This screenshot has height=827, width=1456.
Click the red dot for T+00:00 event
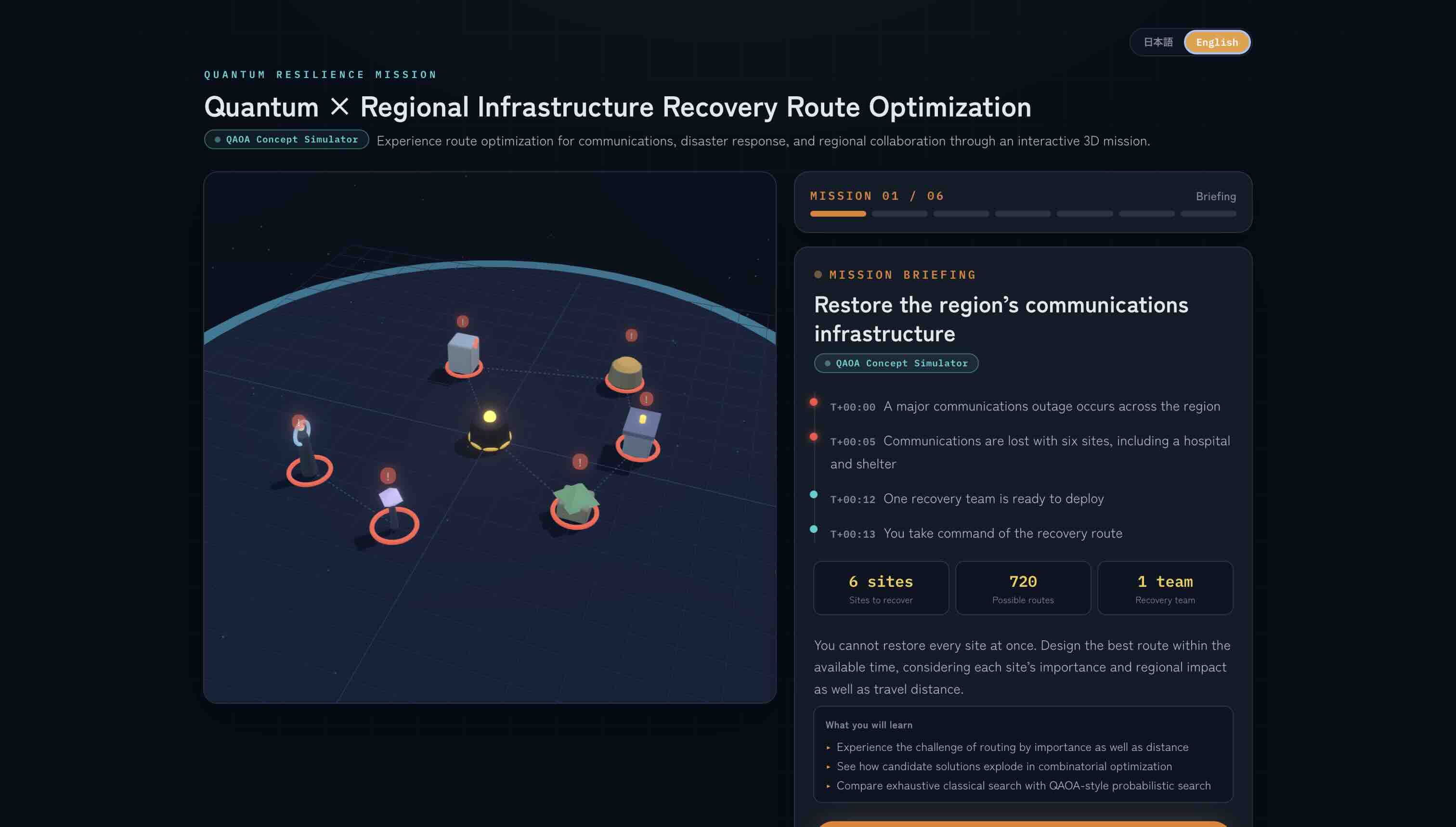click(814, 402)
